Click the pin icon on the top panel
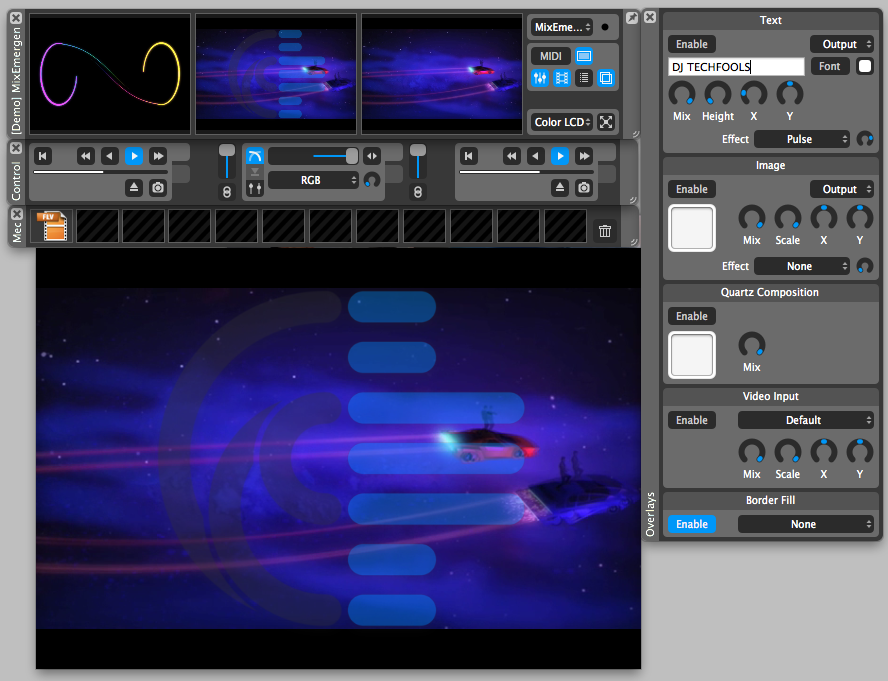Image resolution: width=888 pixels, height=681 pixels. (632, 18)
